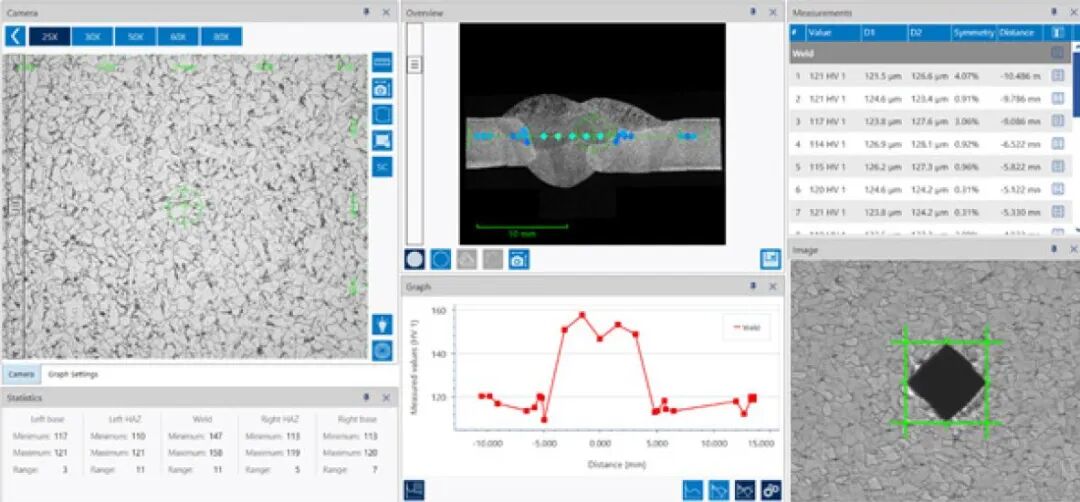This screenshot has width=1080, height=502.
Task: Click the D1 column header
Action: coord(883,32)
